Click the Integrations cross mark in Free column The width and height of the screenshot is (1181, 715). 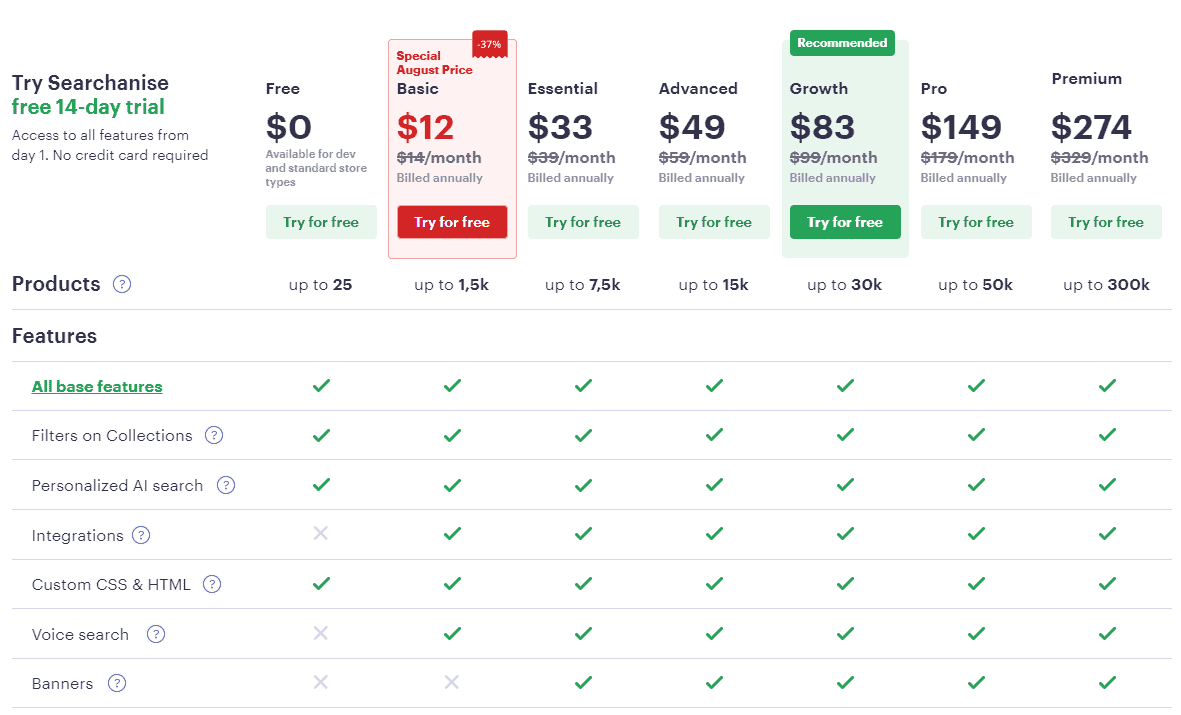click(321, 533)
